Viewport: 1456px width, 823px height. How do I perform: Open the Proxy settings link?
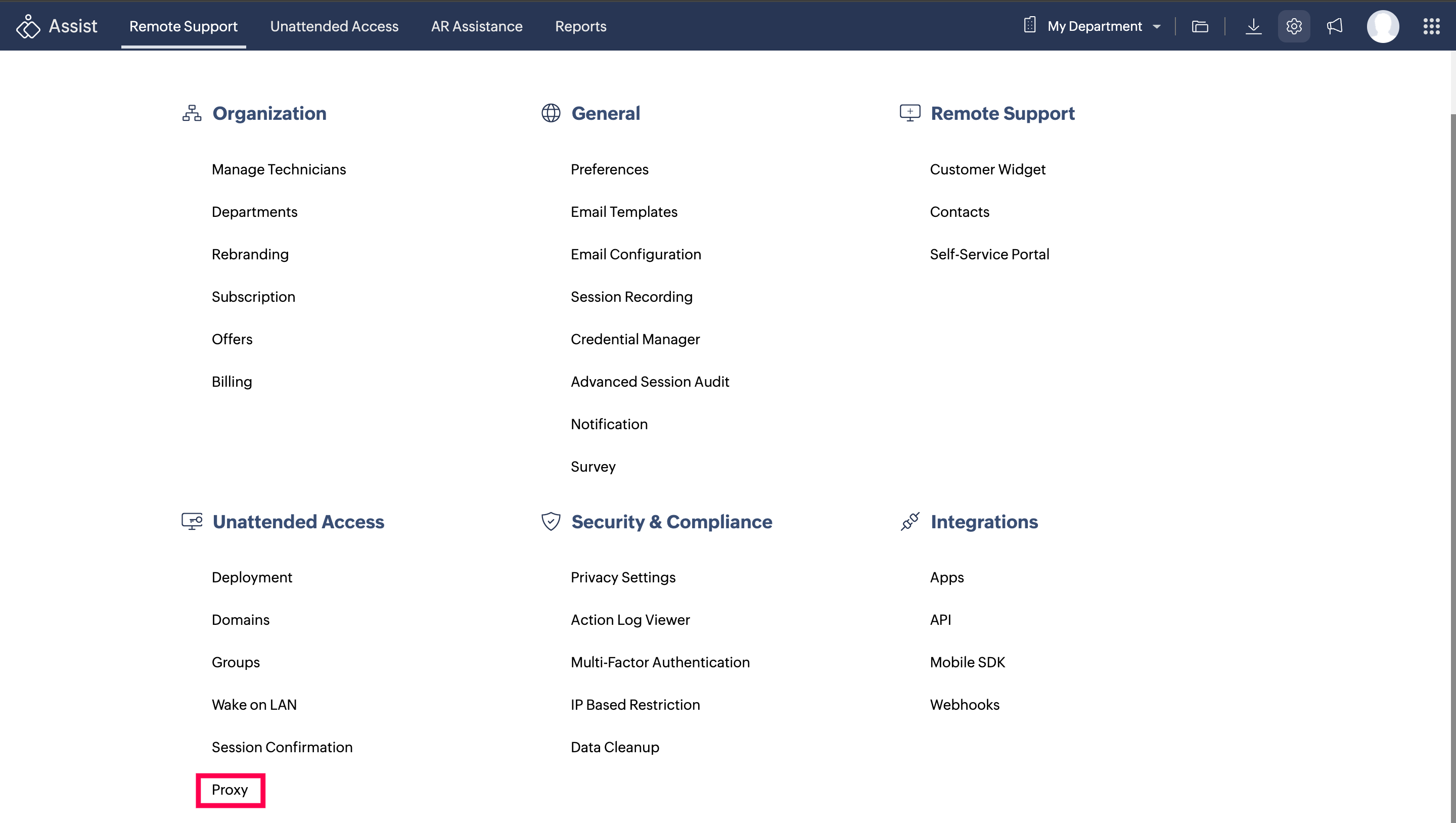(x=230, y=790)
